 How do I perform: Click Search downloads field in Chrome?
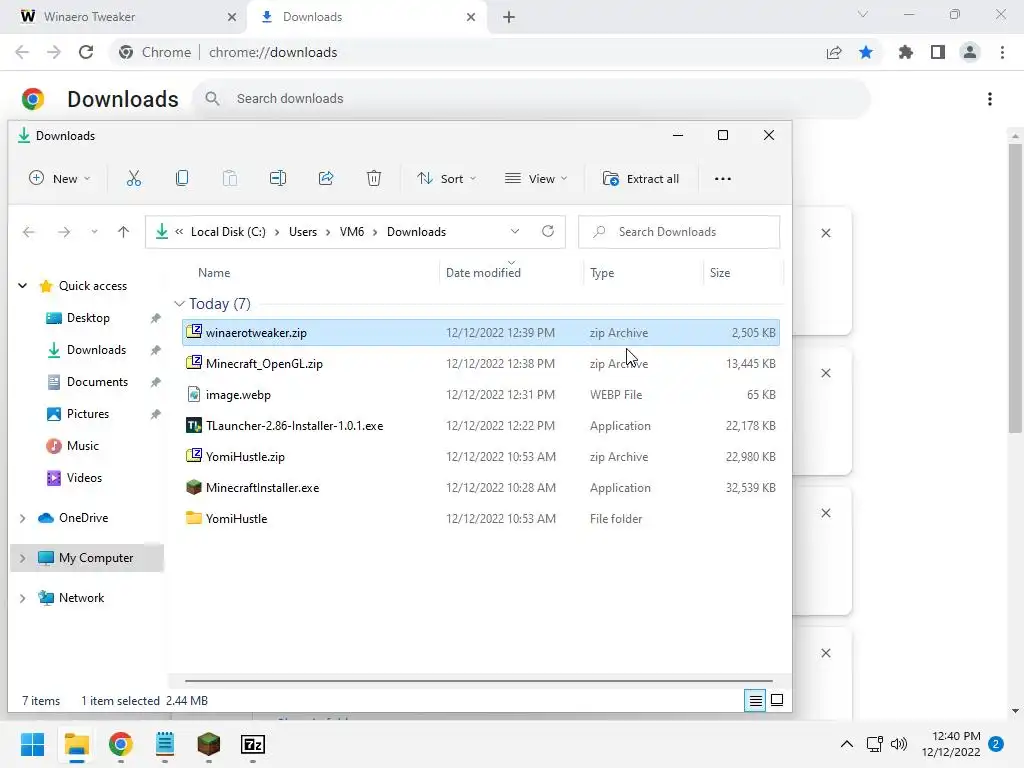click(532, 99)
